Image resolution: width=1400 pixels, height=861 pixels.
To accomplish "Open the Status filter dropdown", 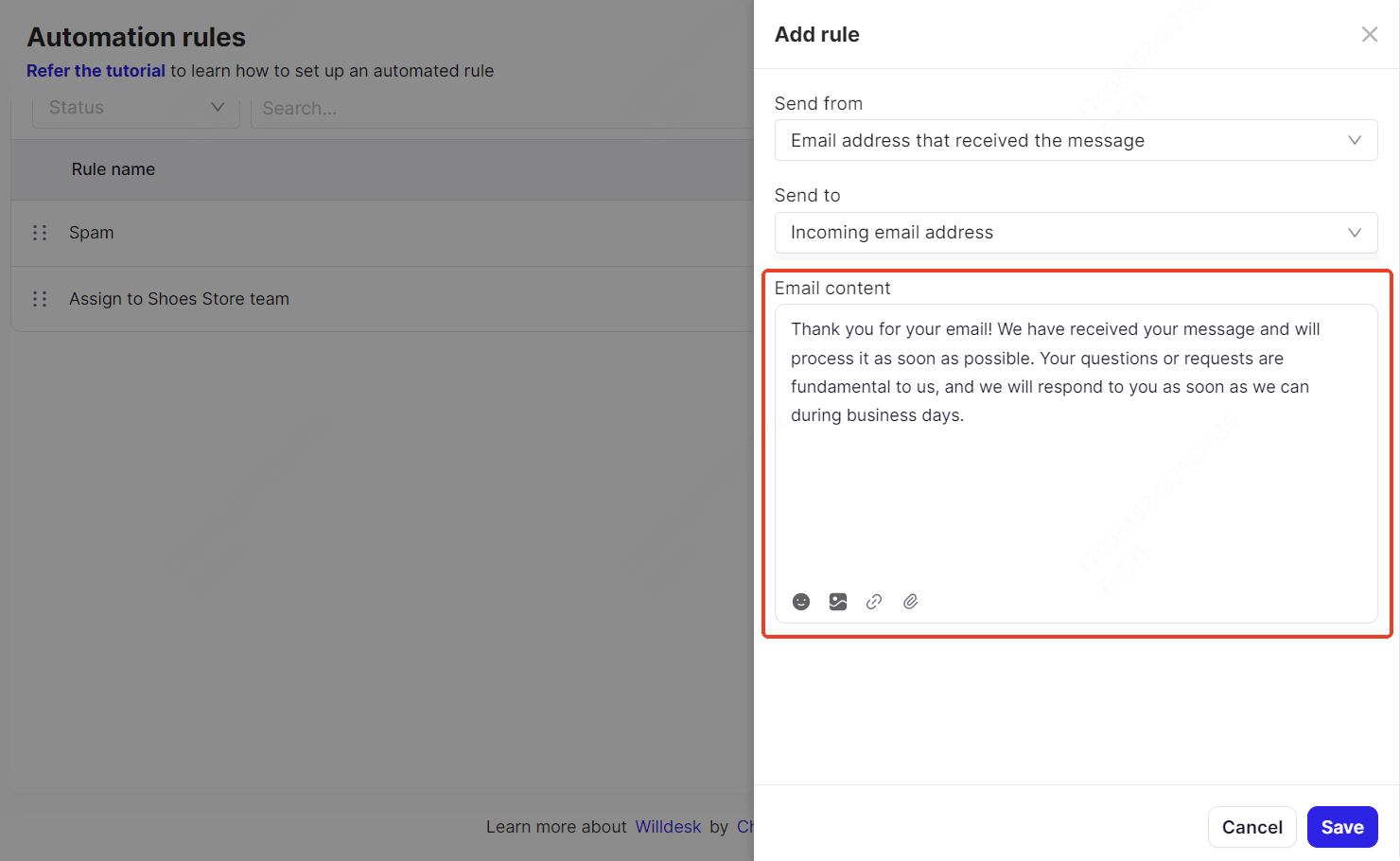I will [136, 108].
